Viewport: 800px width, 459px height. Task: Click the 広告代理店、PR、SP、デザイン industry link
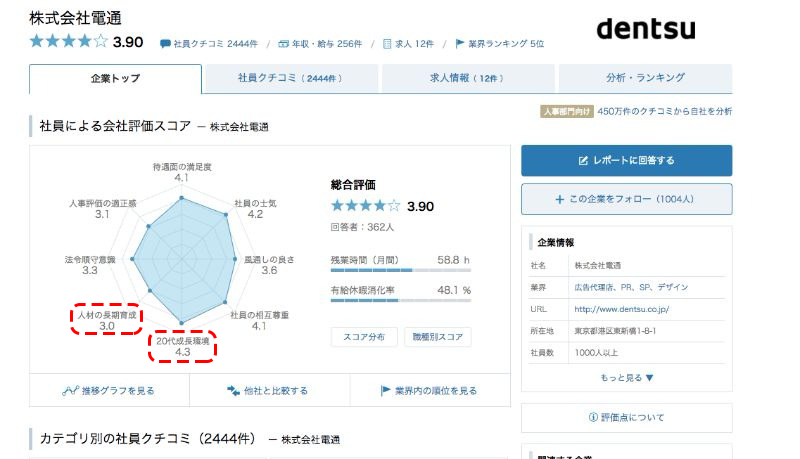click(x=631, y=287)
